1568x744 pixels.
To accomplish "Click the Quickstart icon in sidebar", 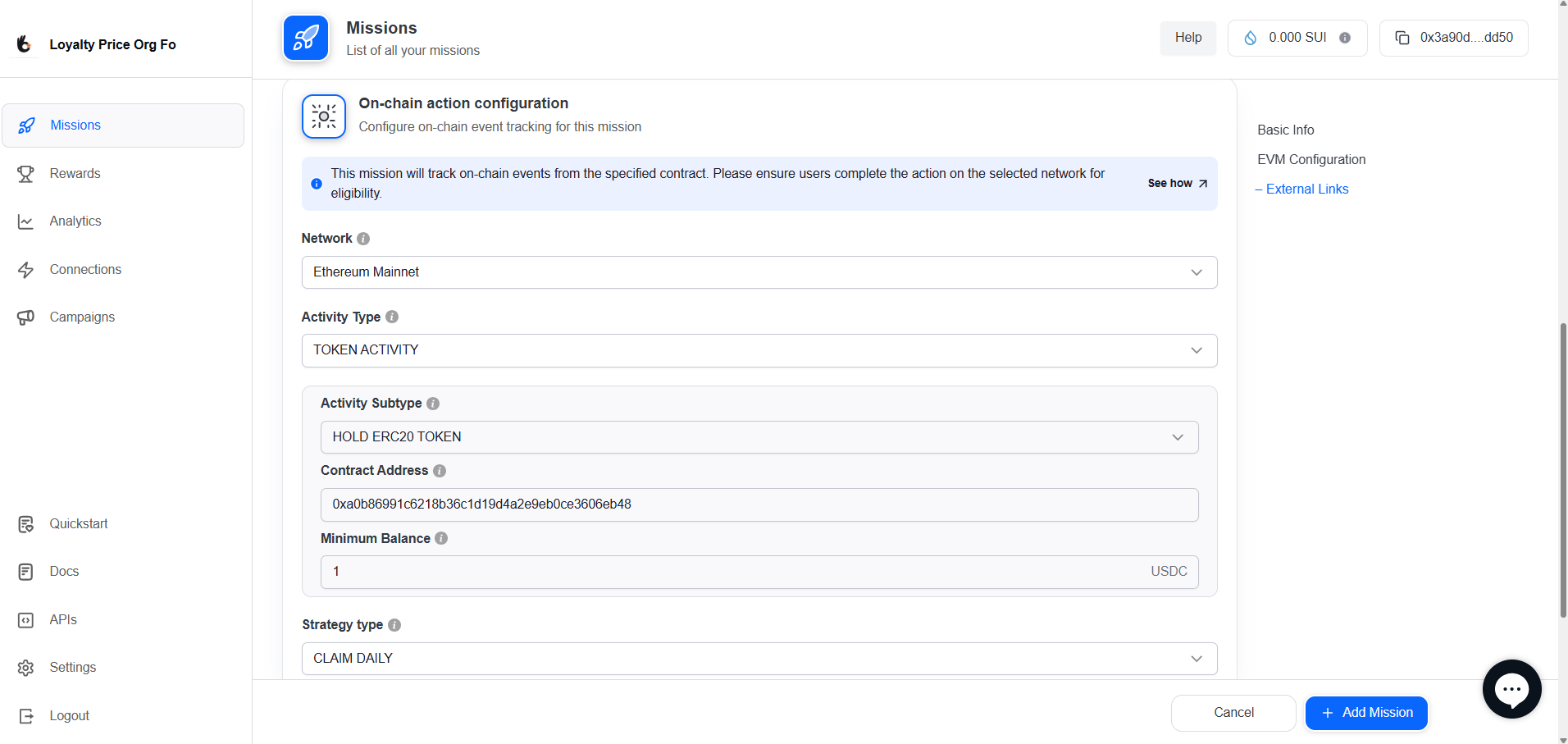I will coord(26,524).
